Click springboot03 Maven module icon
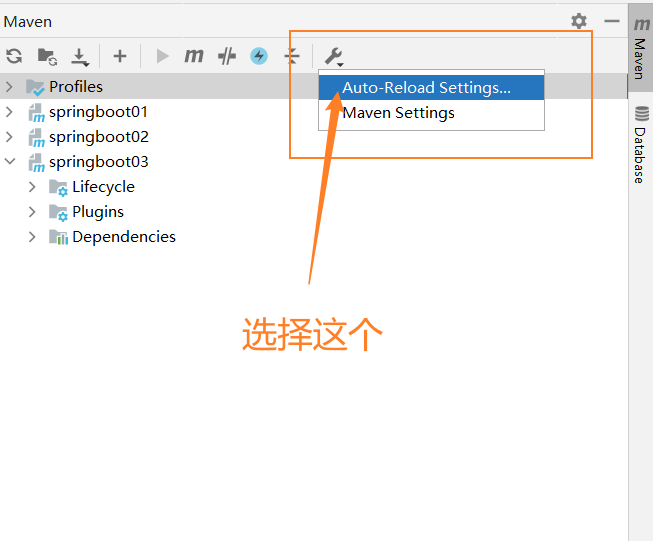The image size is (653, 541). 36,163
